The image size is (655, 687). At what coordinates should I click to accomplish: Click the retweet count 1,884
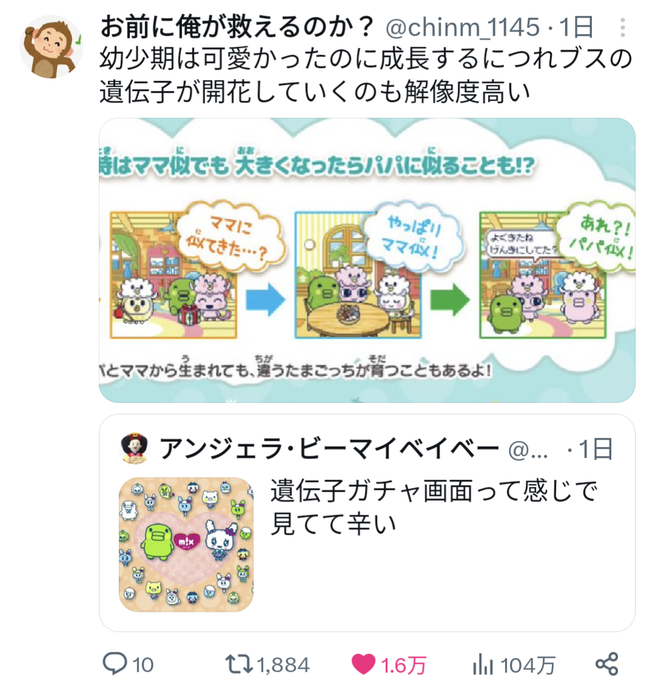284,665
